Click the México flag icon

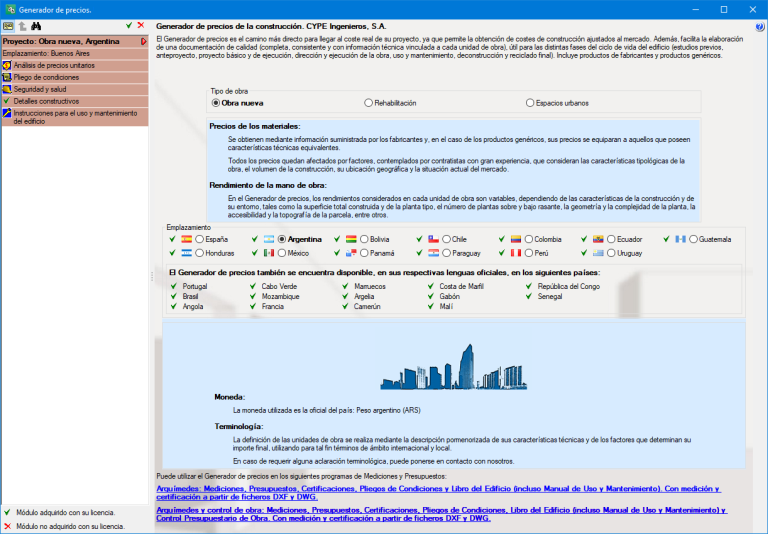269,253
